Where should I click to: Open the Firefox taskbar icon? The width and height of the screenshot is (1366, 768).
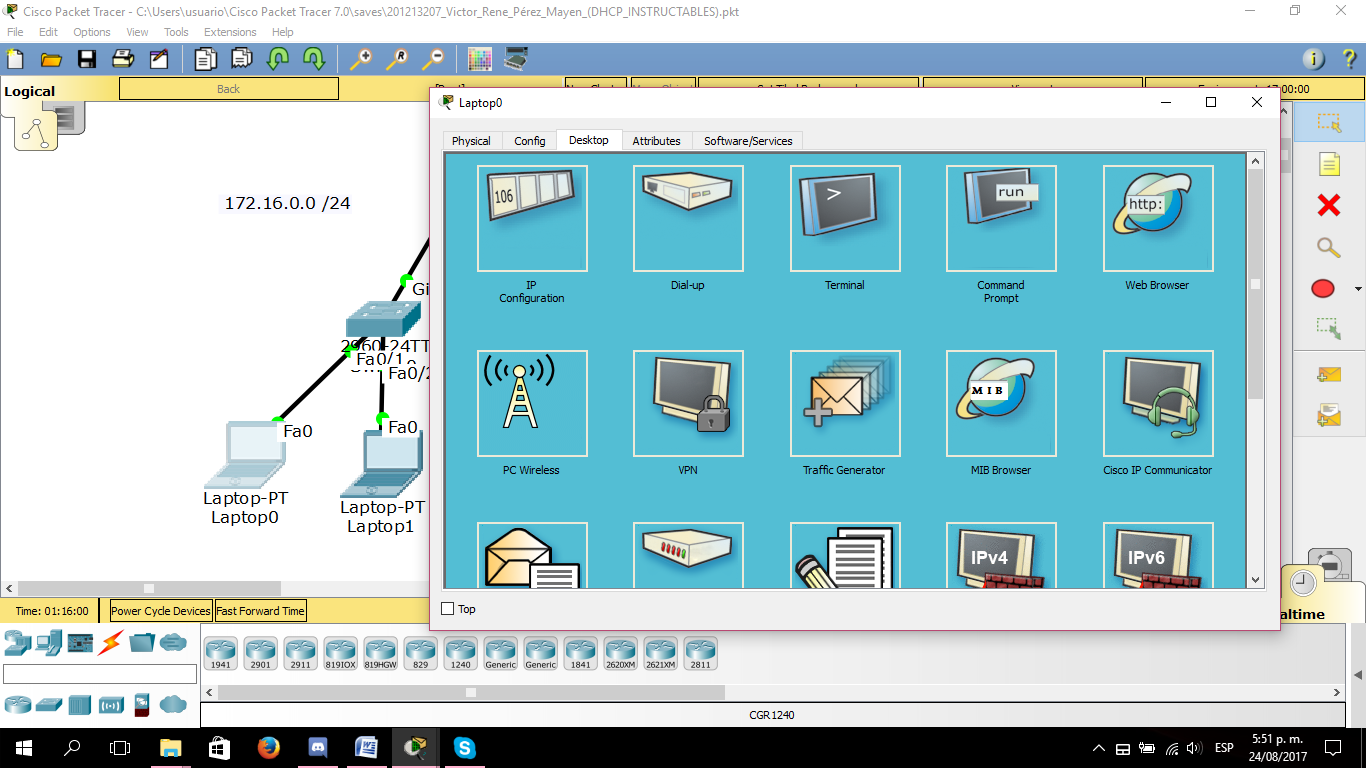tap(268, 747)
